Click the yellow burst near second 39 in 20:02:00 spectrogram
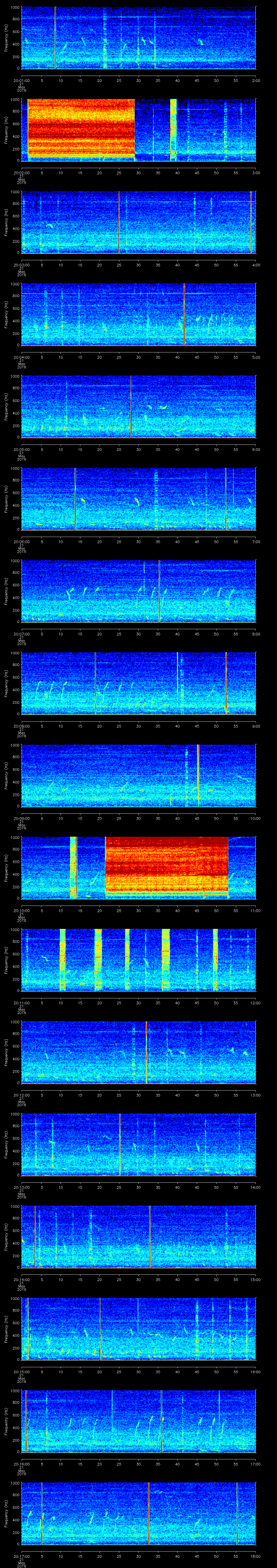This screenshot has width=277, height=1568. [173, 130]
